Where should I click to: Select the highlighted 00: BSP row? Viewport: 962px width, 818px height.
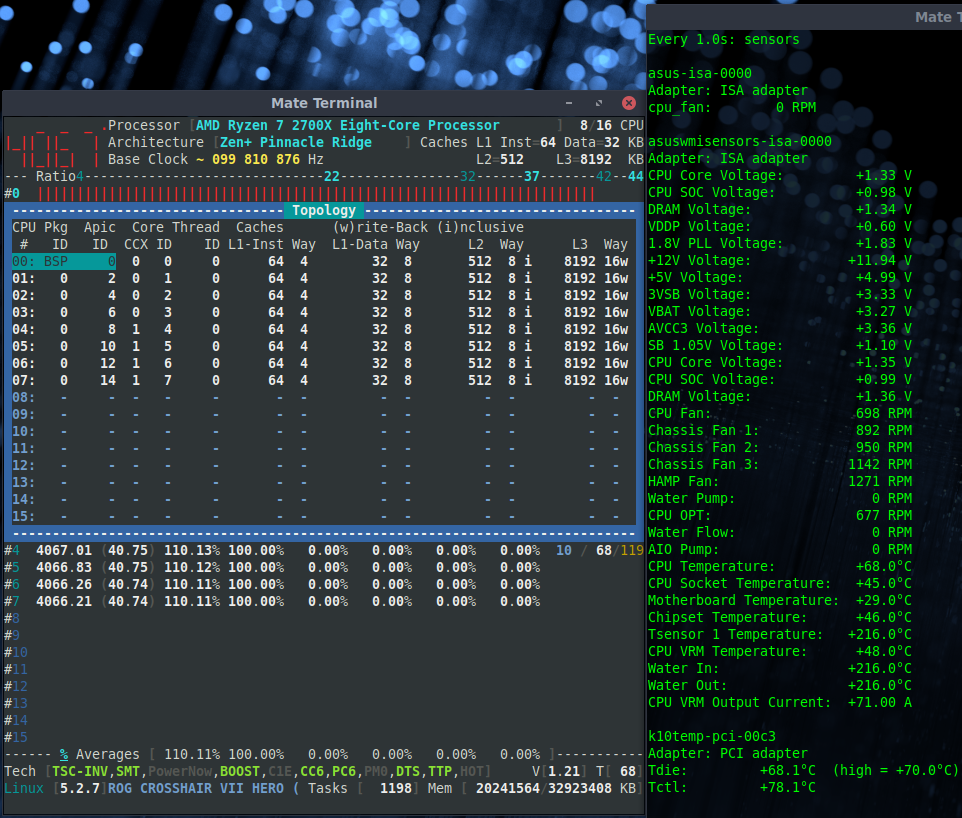point(64,261)
